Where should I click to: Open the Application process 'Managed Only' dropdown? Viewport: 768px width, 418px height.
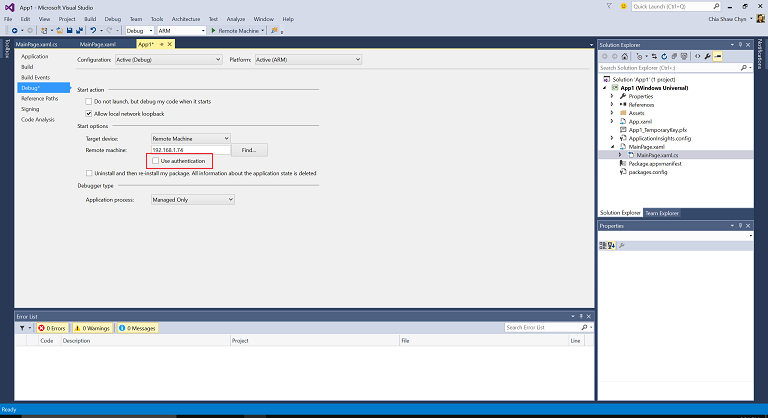pos(192,200)
